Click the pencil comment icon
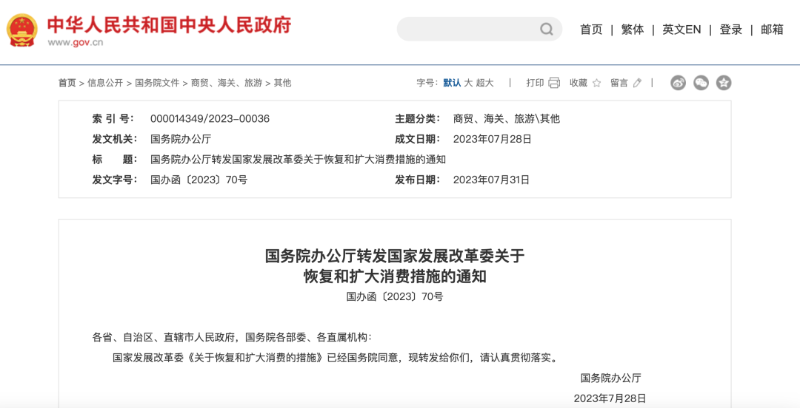 tap(637, 83)
